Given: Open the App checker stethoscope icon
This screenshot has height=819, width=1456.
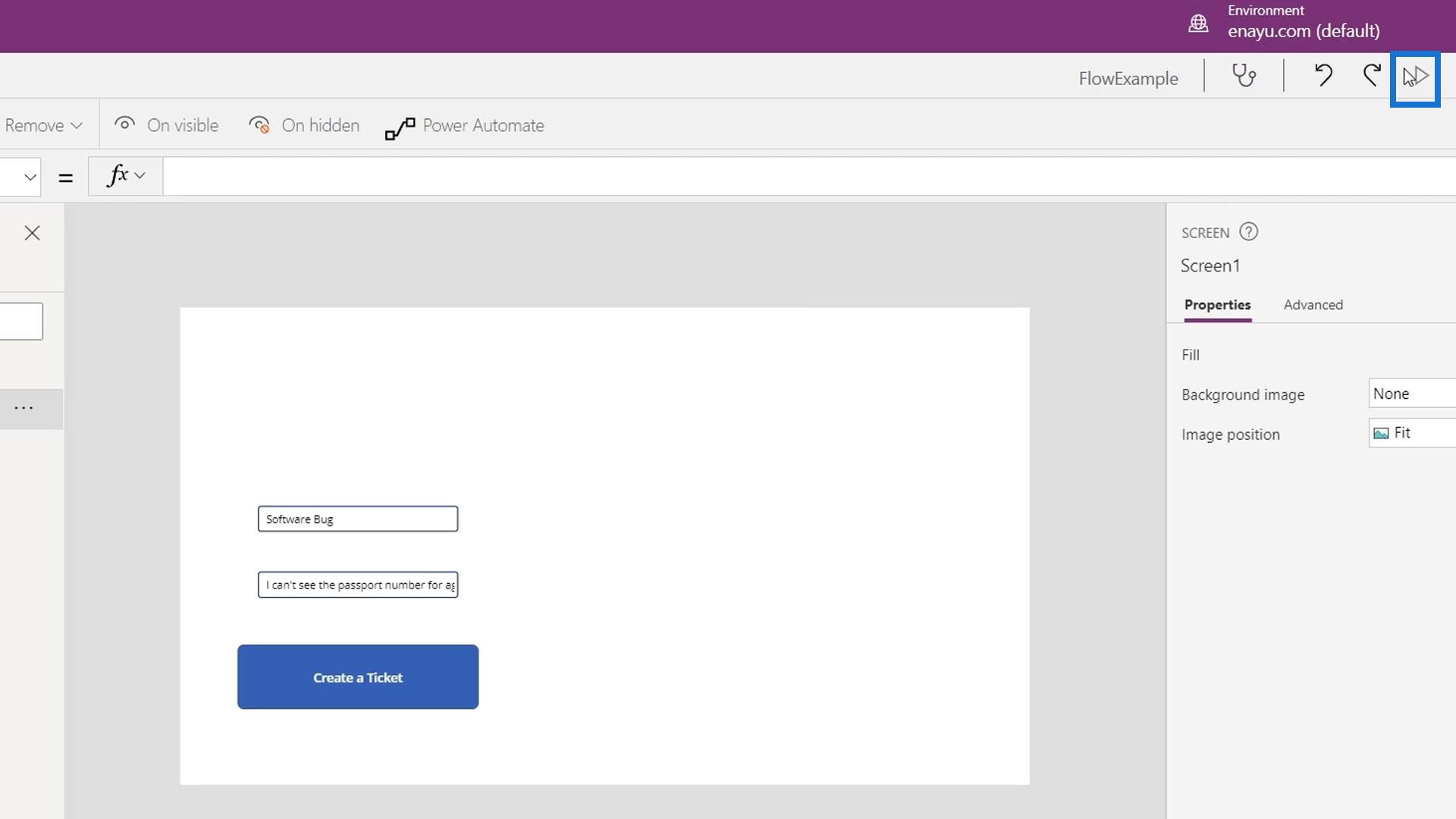Looking at the screenshot, I should 1244,75.
